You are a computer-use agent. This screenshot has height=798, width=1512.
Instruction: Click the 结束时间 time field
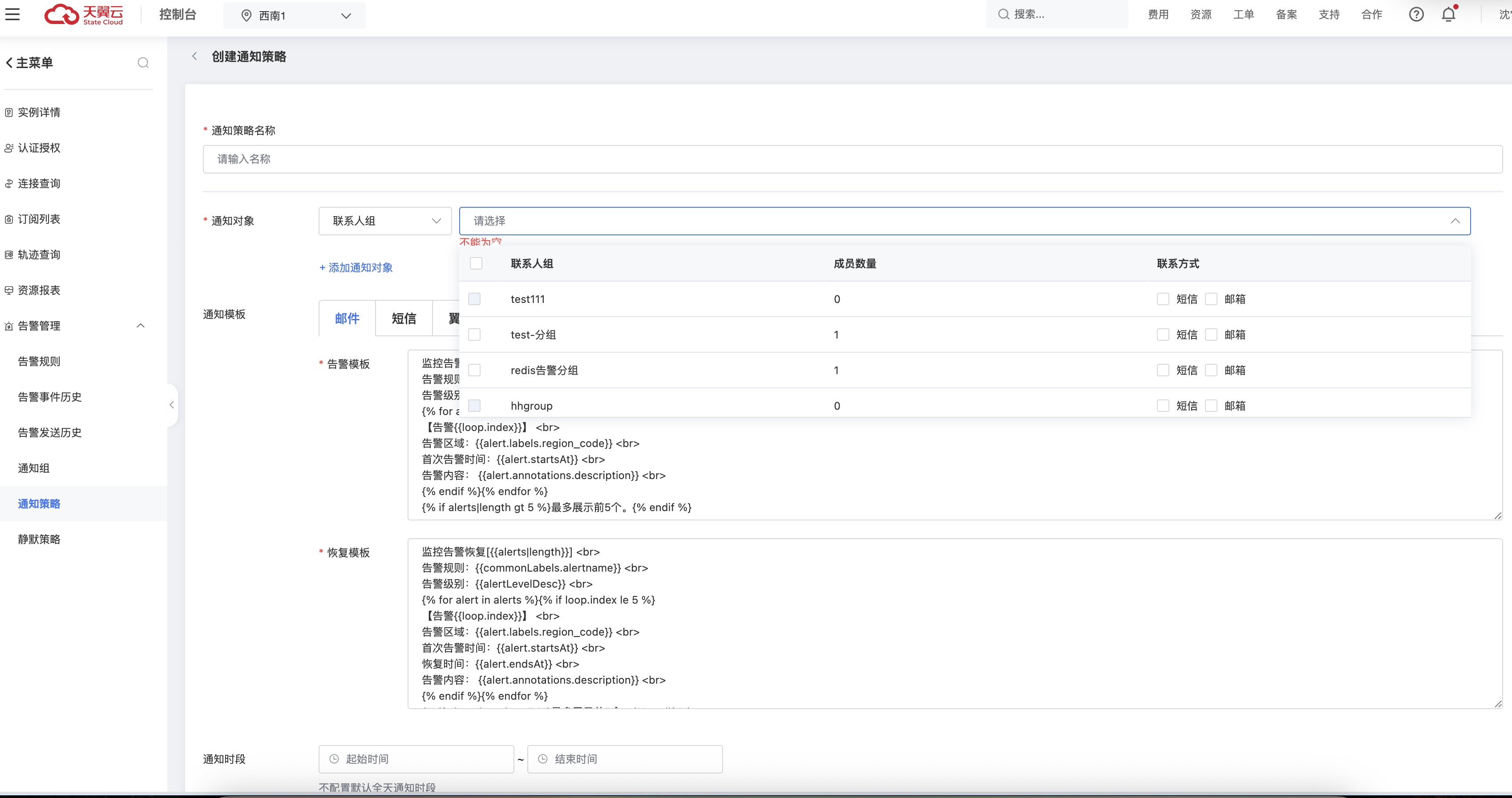point(625,759)
